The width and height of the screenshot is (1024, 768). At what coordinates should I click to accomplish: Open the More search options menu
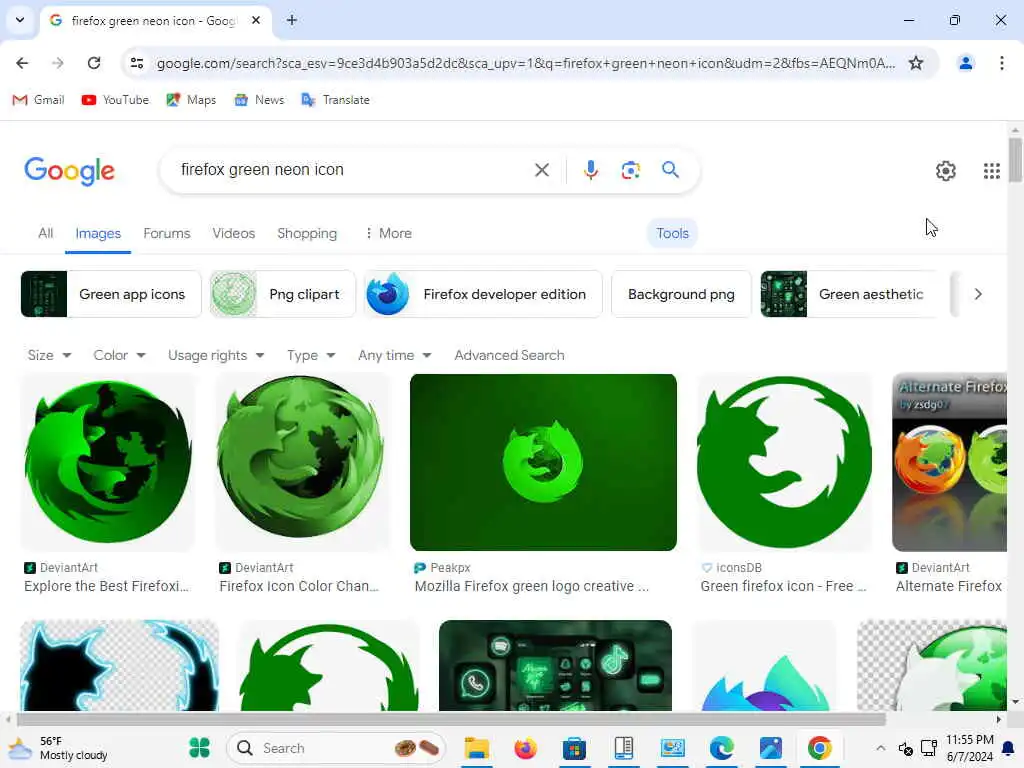[x=388, y=233]
